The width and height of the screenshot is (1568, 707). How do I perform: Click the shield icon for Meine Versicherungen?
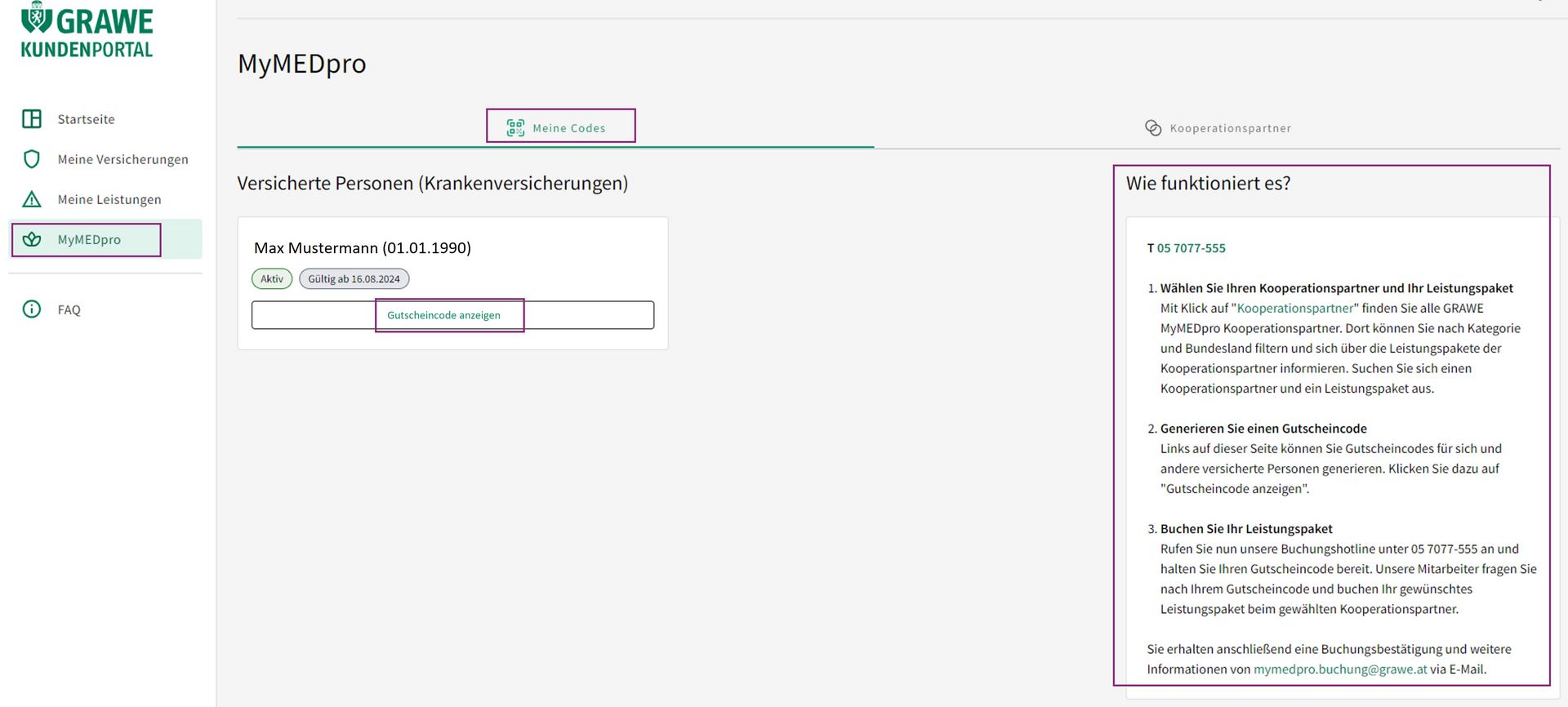point(32,159)
